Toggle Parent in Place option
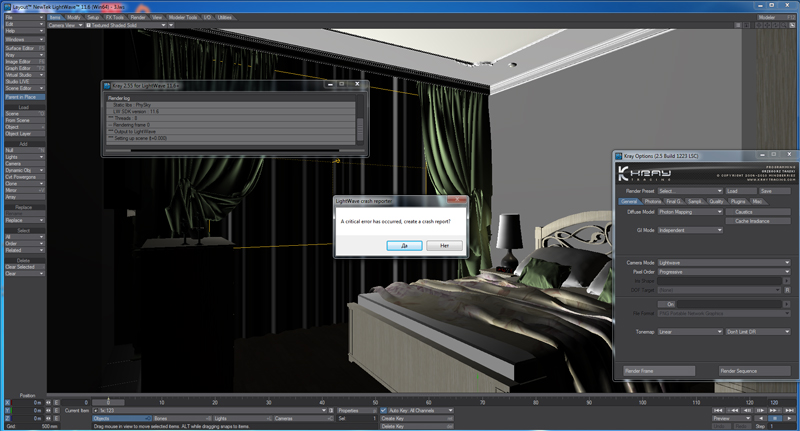800x431 pixels. point(23,96)
